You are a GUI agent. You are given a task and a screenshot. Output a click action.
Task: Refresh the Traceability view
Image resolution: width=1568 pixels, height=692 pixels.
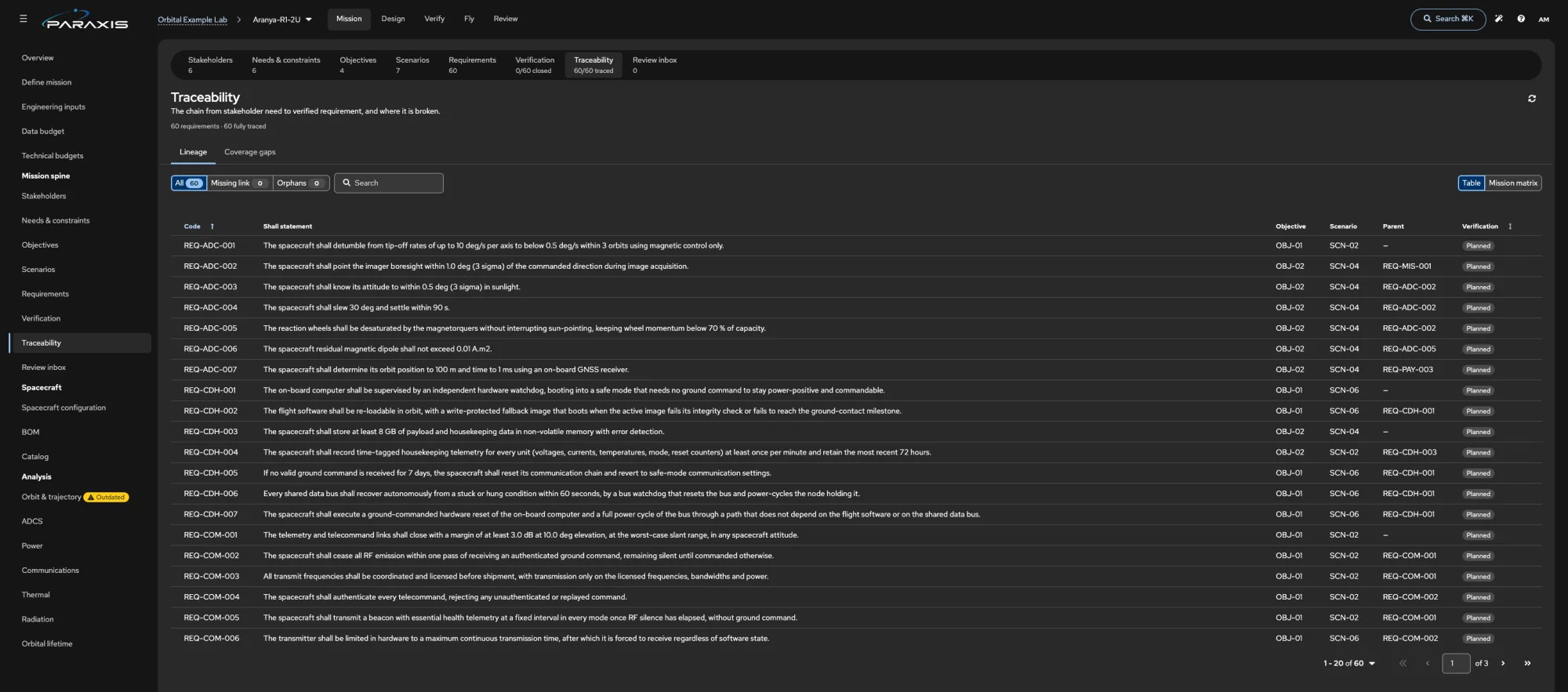pyautogui.click(x=1532, y=99)
